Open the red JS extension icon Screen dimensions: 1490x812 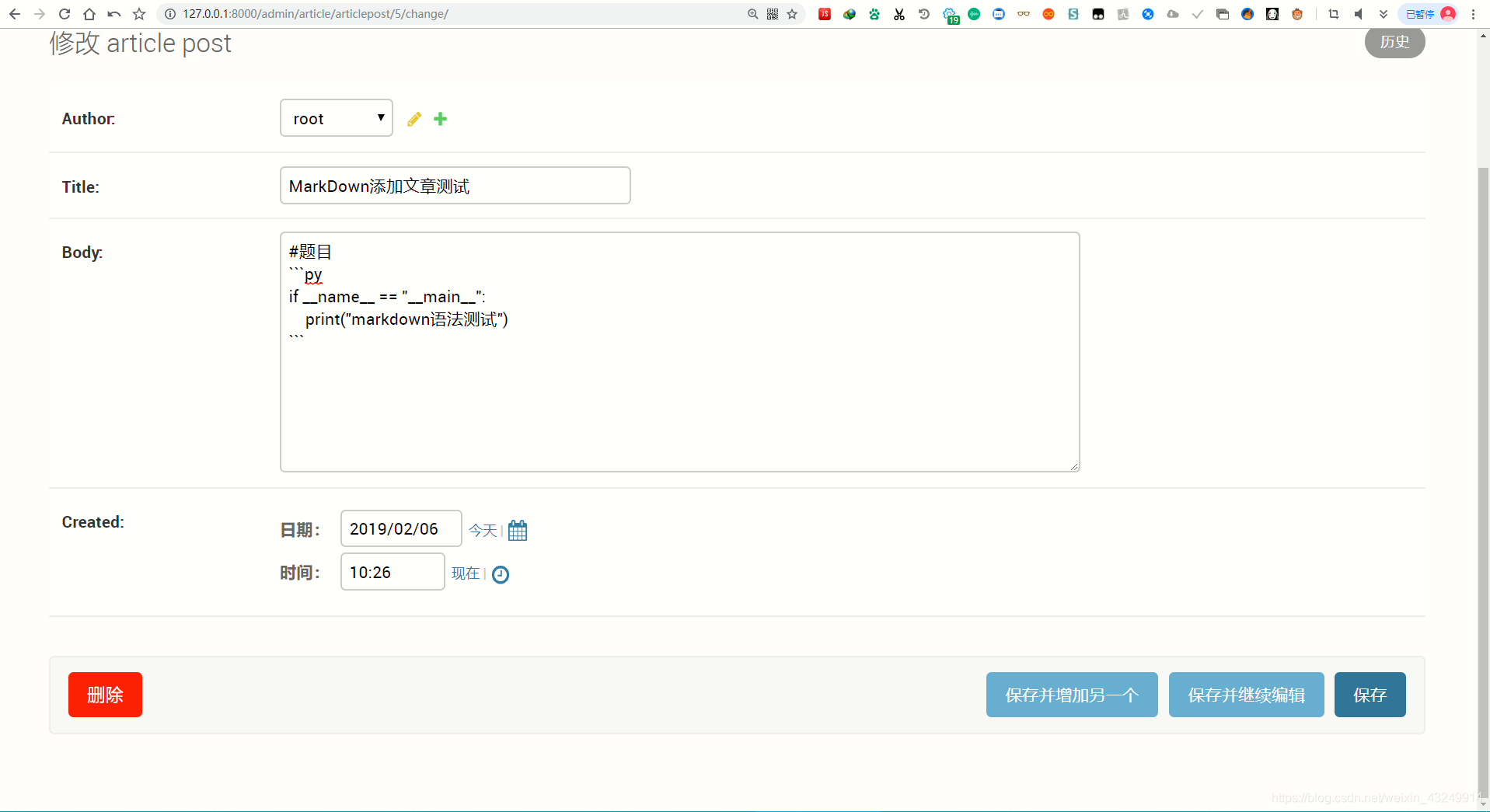[825, 14]
